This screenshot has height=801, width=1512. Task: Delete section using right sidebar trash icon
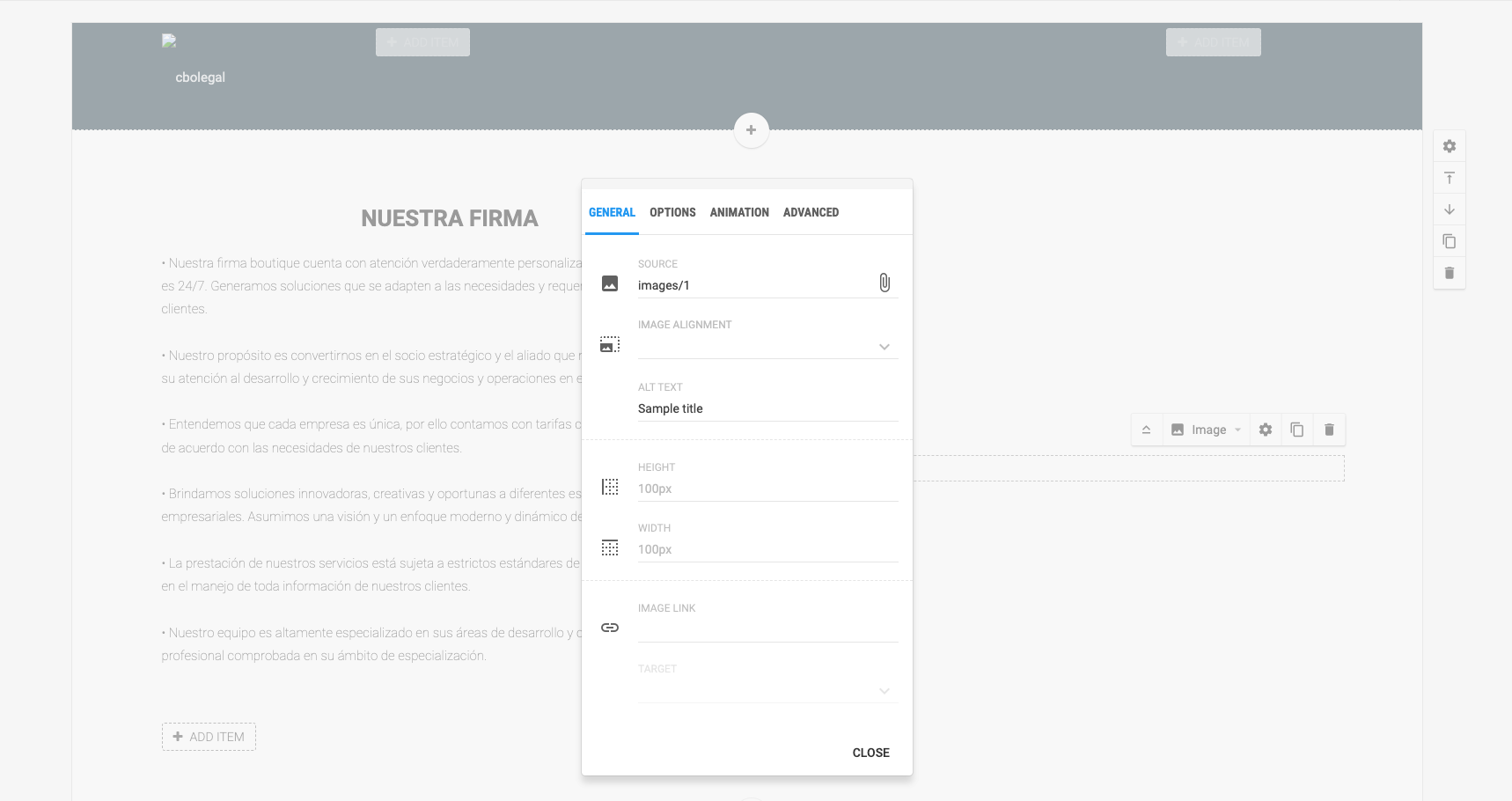pos(1450,273)
